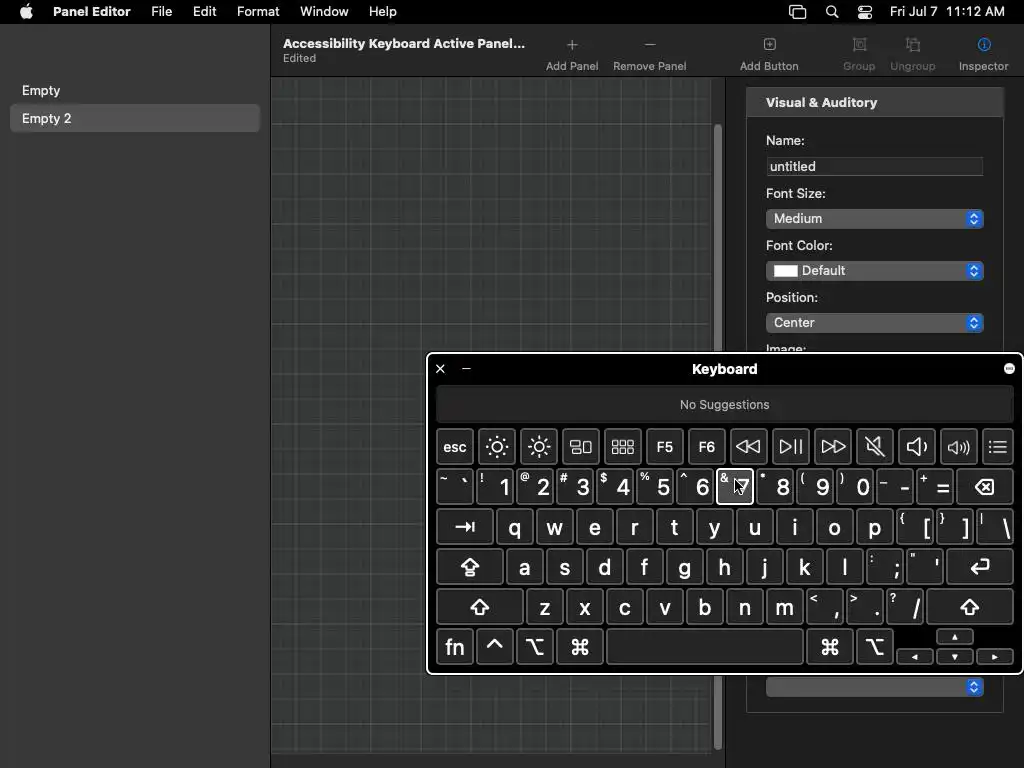Open the Format menu
The height and width of the screenshot is (768, 1024).
pos(258,12)
